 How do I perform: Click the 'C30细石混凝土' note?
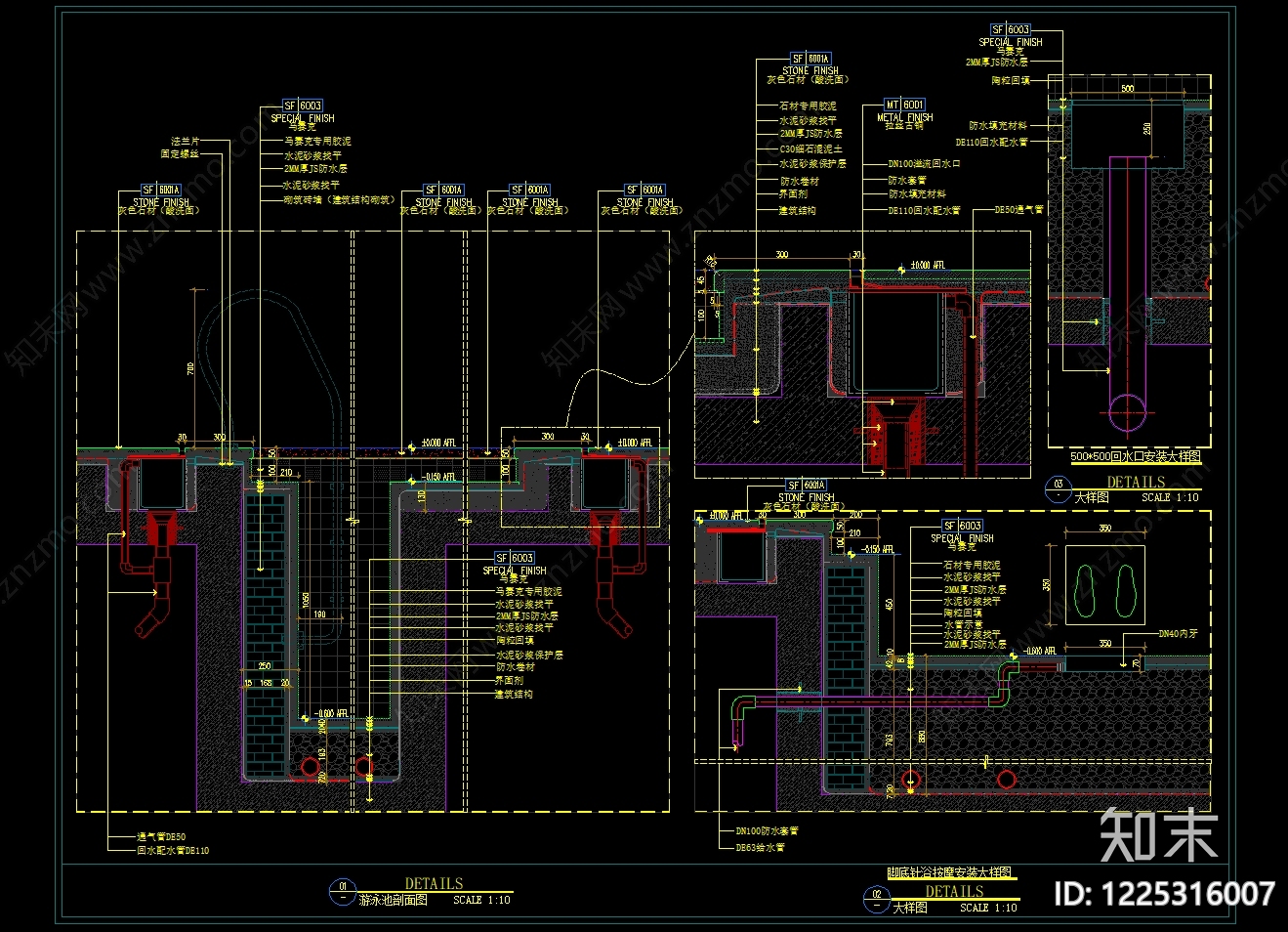pyautogui.click(x=810, y=149)
